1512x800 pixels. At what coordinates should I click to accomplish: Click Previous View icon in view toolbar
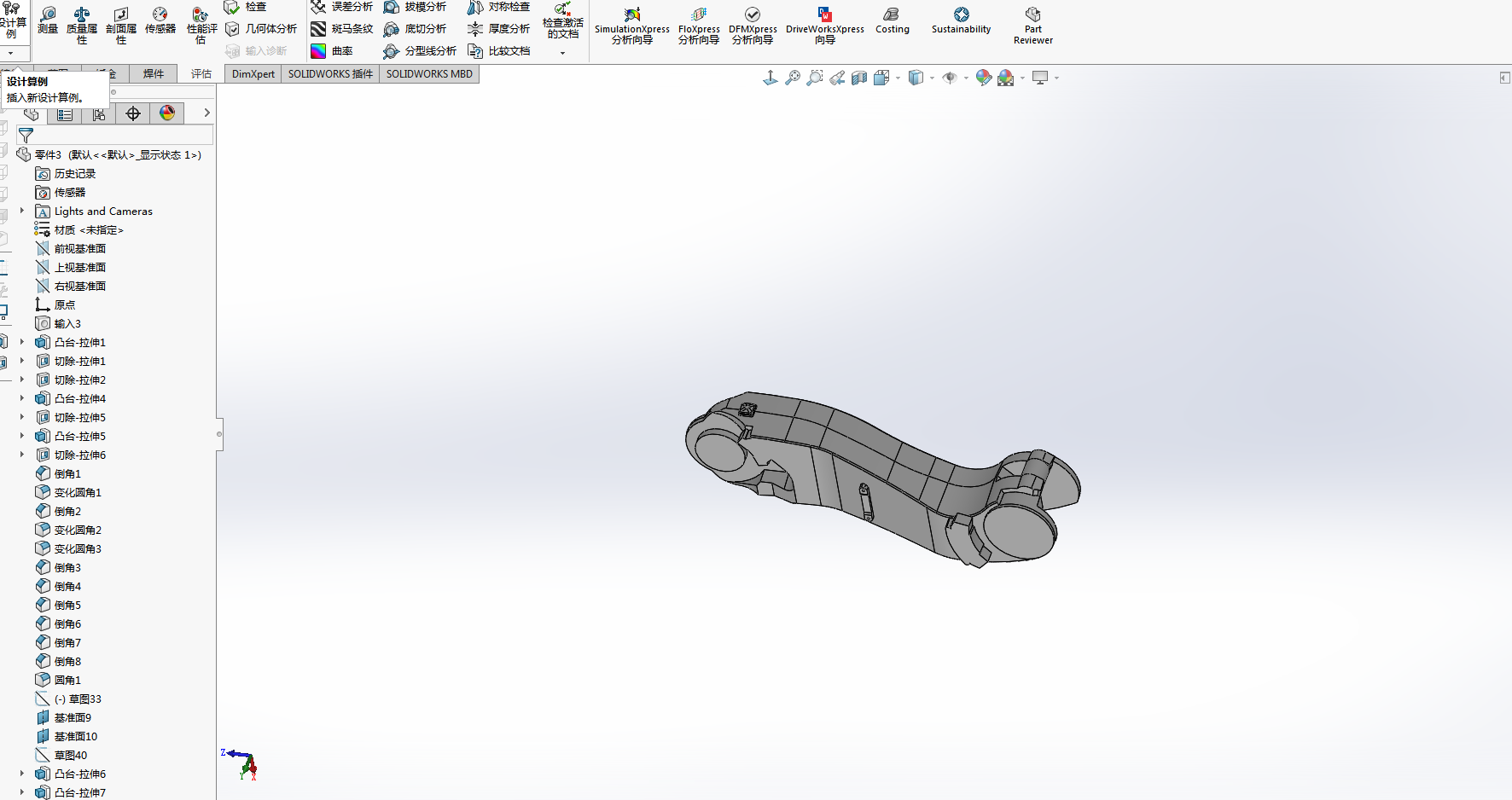(x=837, y=78)
